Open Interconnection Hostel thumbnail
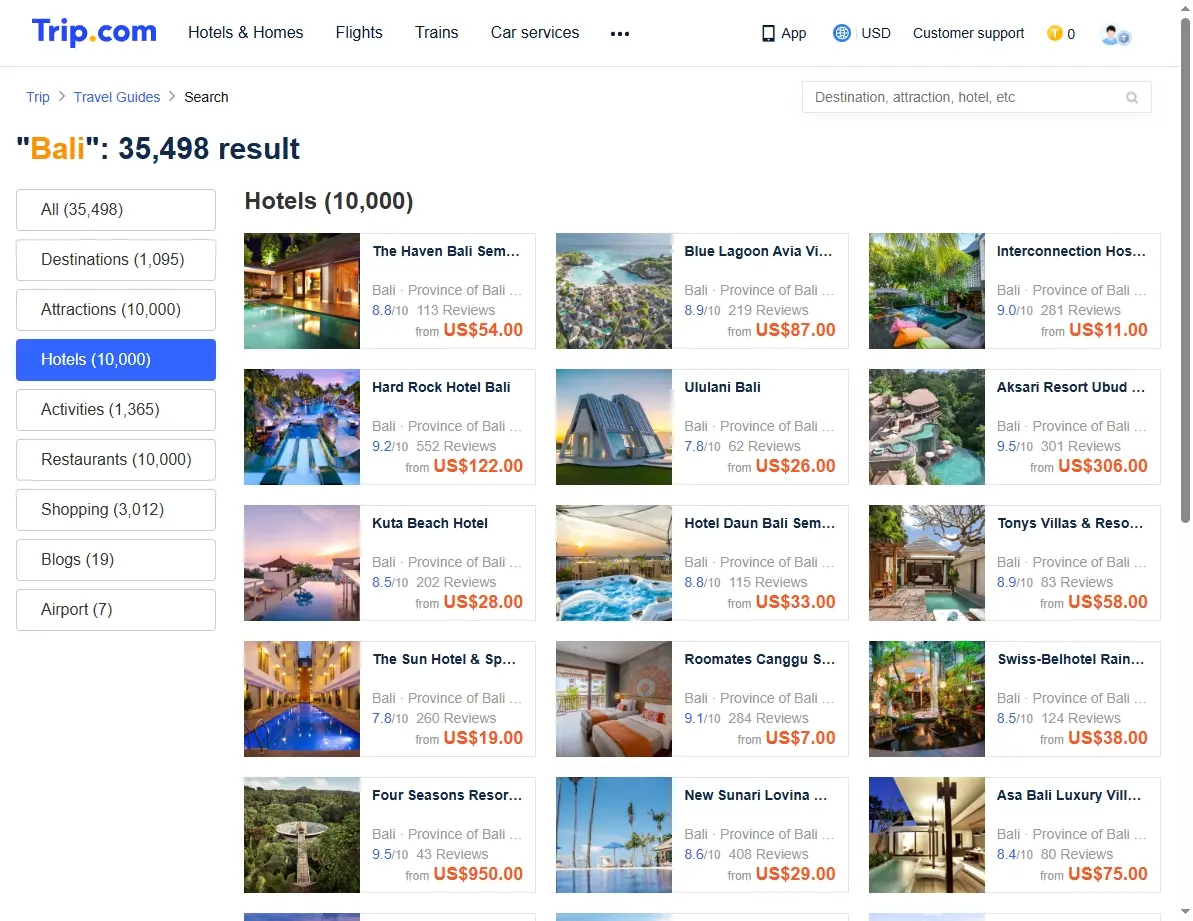 pos(927,291)
